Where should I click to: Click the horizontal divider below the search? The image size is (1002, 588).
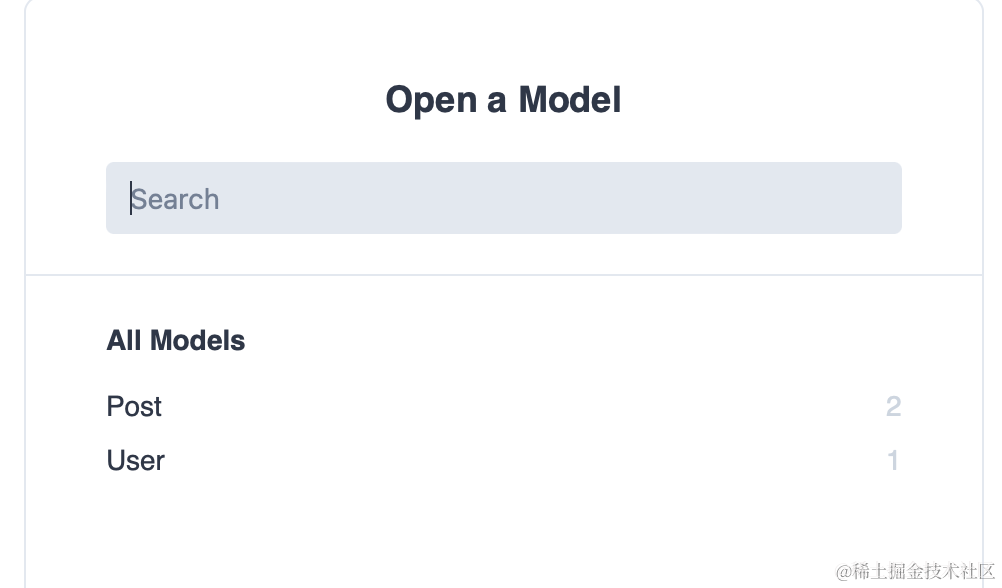click(x=503, y=274)
